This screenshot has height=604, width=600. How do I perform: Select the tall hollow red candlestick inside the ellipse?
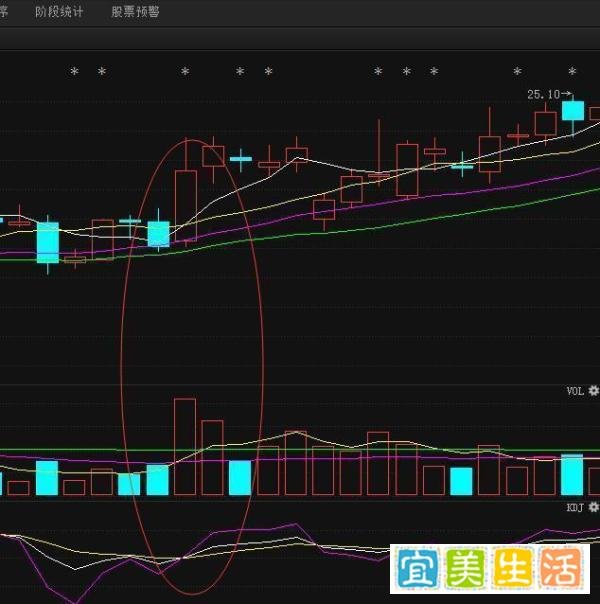186,206
